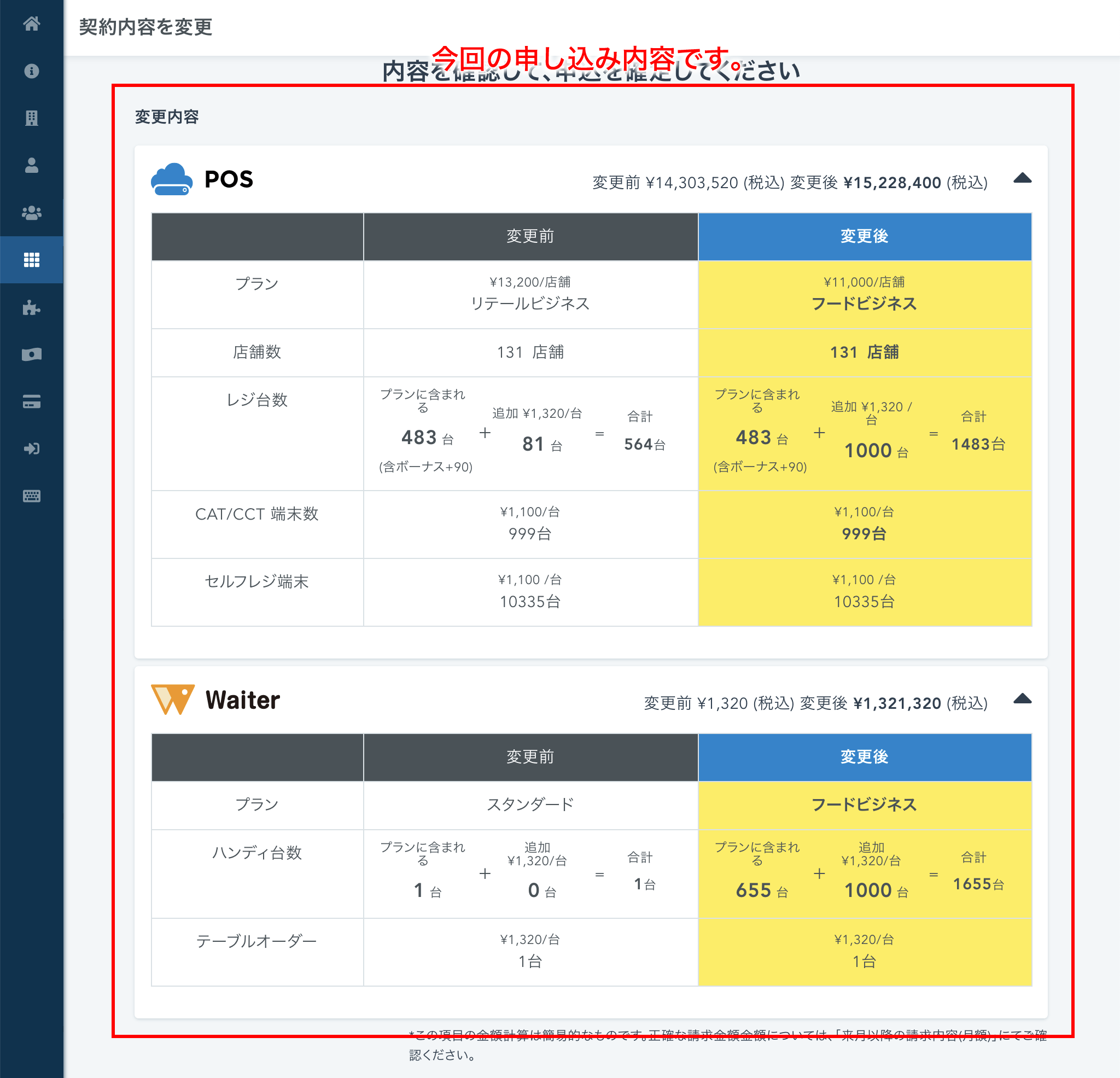The width and height of the screenshot is (1120, 1078).
Task: Click the スタンダード plan cell
Action: (530, 805)
